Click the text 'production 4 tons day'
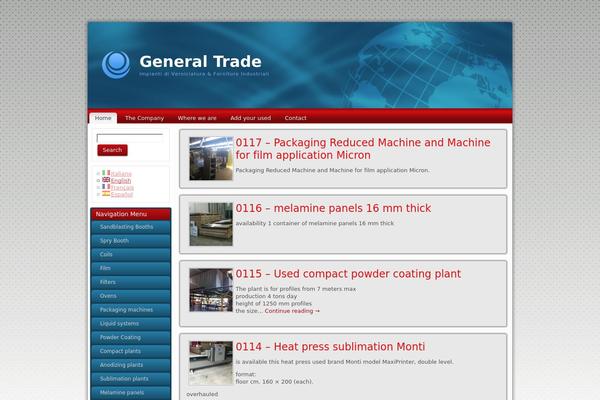600x400 pixels. [x=266, y=296]
